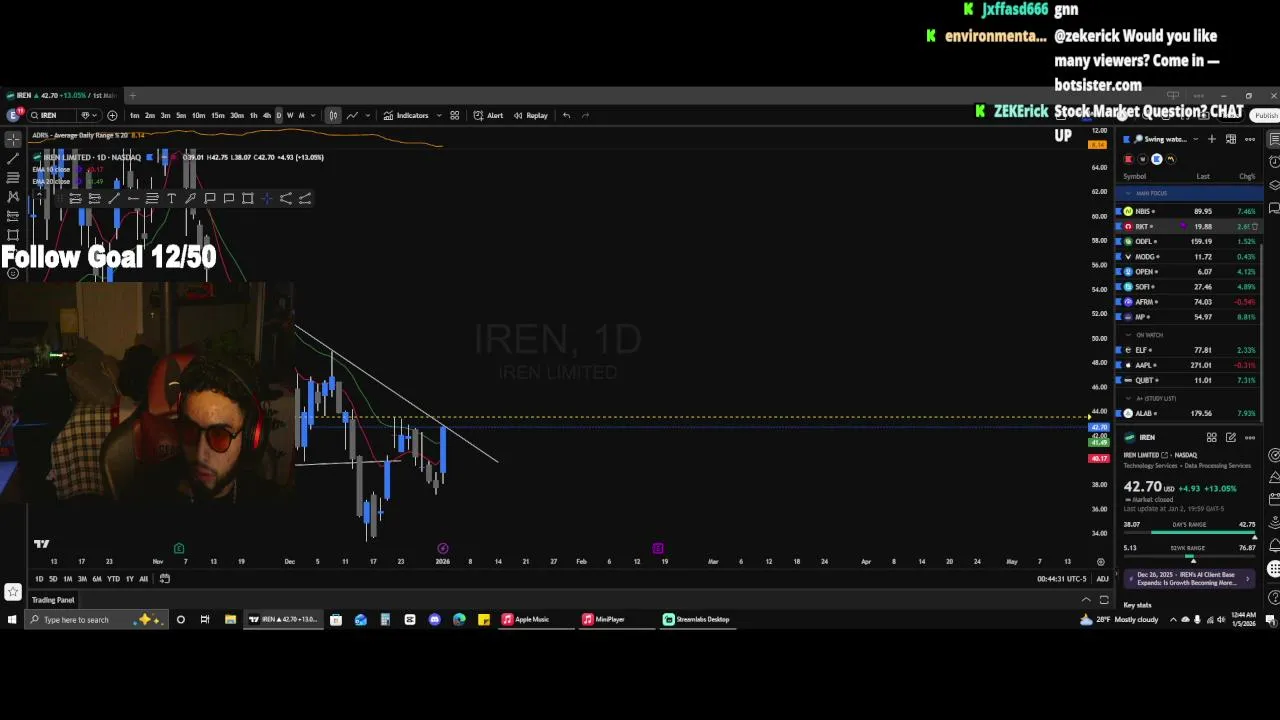Open indicator templates grid icon

(454, 115)
